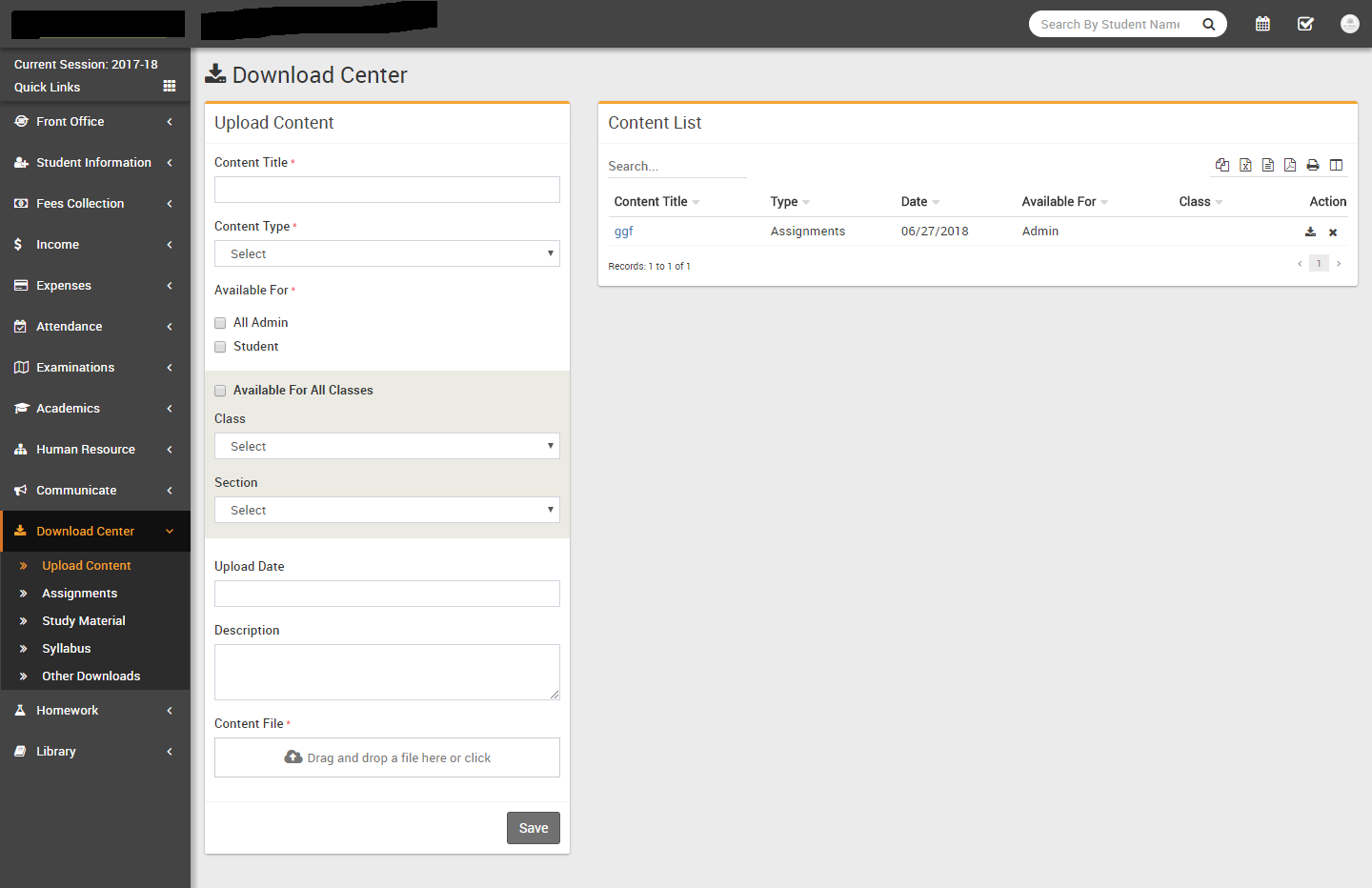The image size is (1372, 888).
Task: Open the column visibility icon
Action: coord(1336,165)
